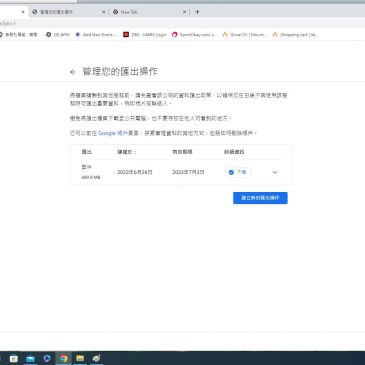Open the SportOkay.com bookmark
The height and width of the screenshot is (365, 365).
194,35
